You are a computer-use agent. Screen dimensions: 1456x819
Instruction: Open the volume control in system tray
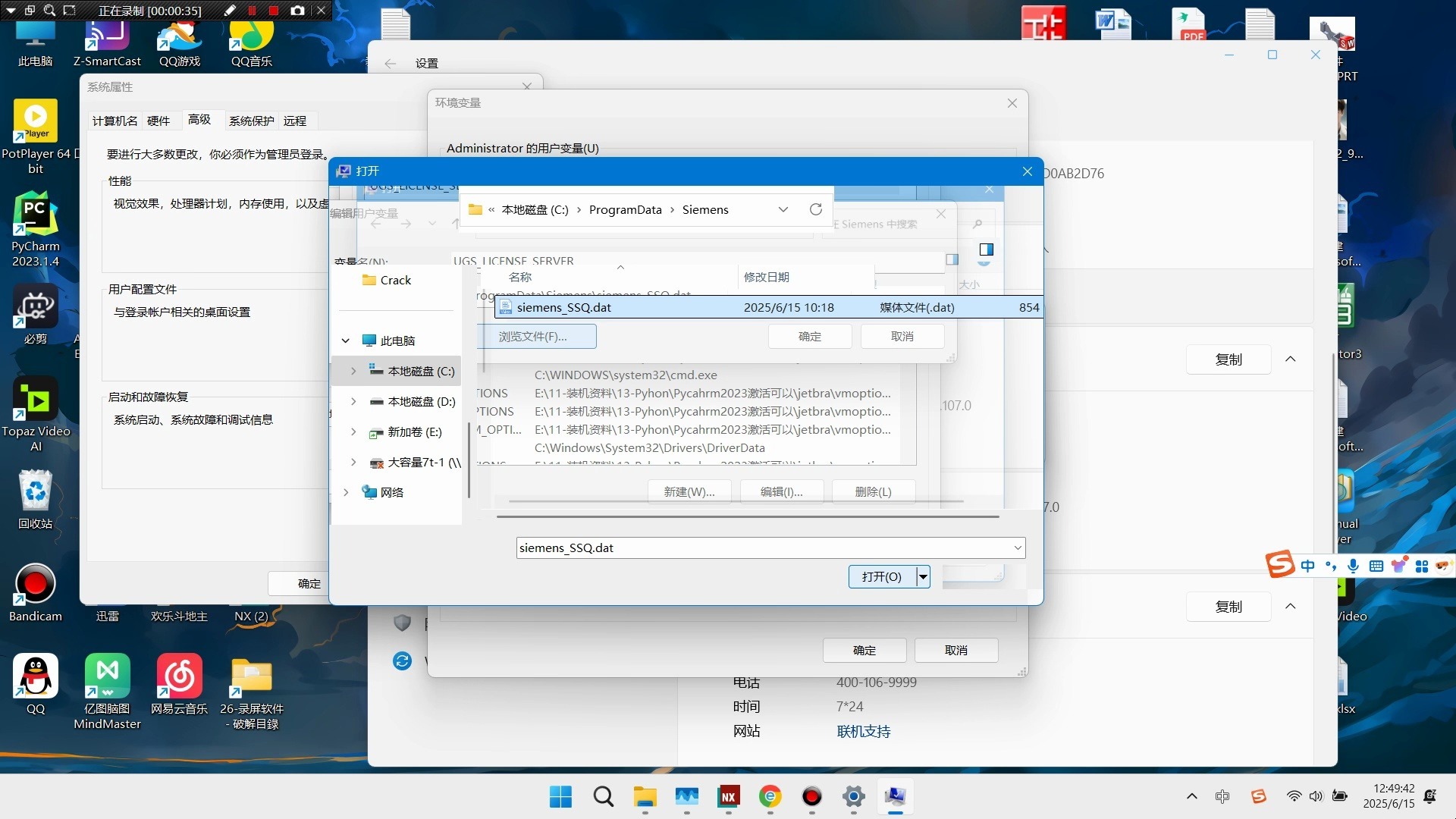[1316, 796]
